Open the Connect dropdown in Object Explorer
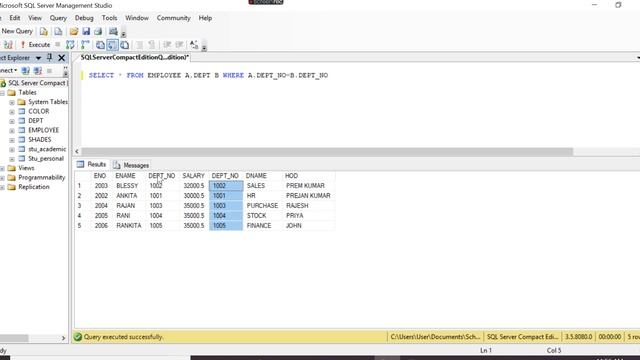The image size is (640, 360). click(x=8, y=71)
